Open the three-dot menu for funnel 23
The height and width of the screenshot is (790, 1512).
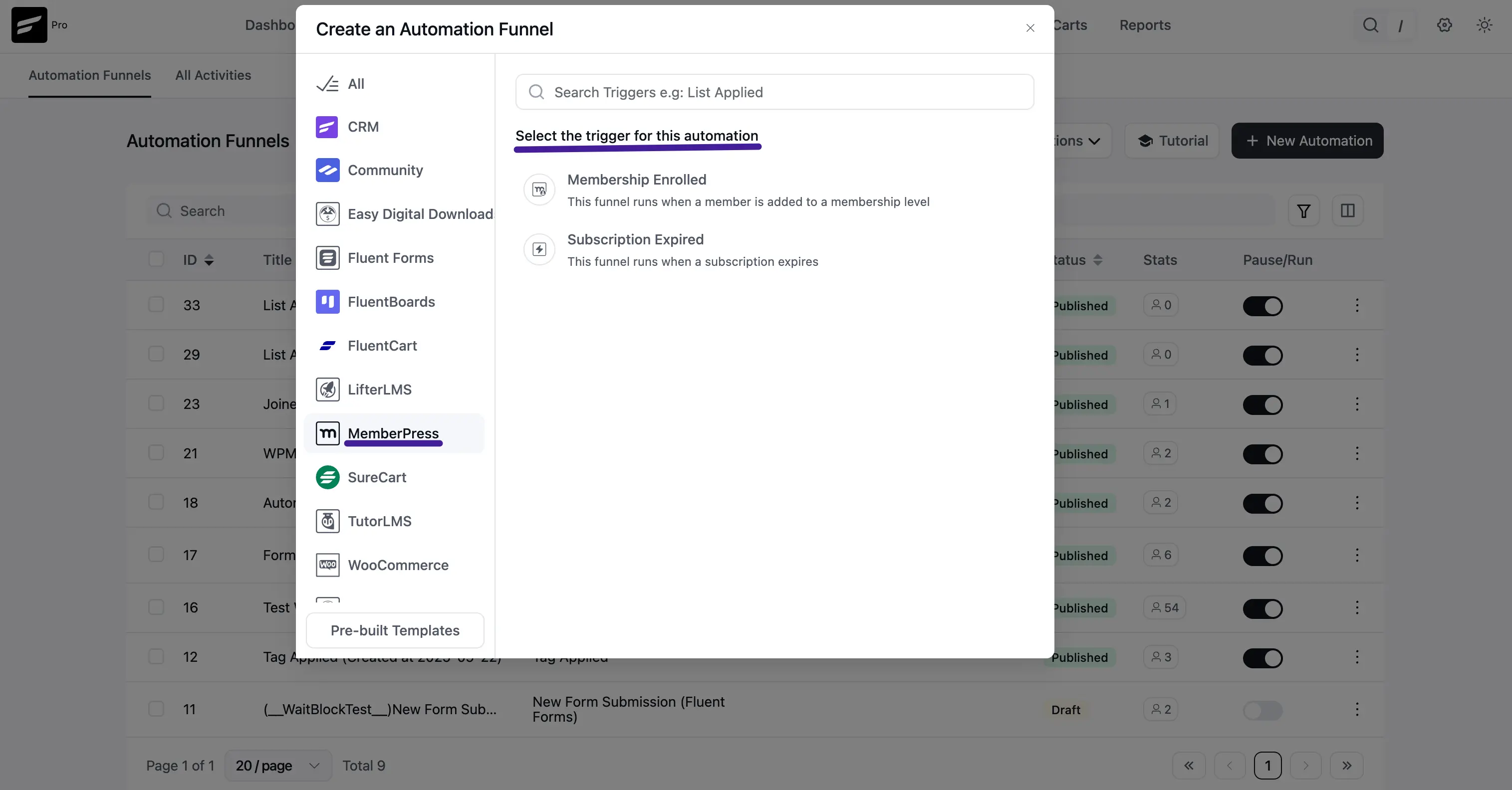coord(1357,403)
